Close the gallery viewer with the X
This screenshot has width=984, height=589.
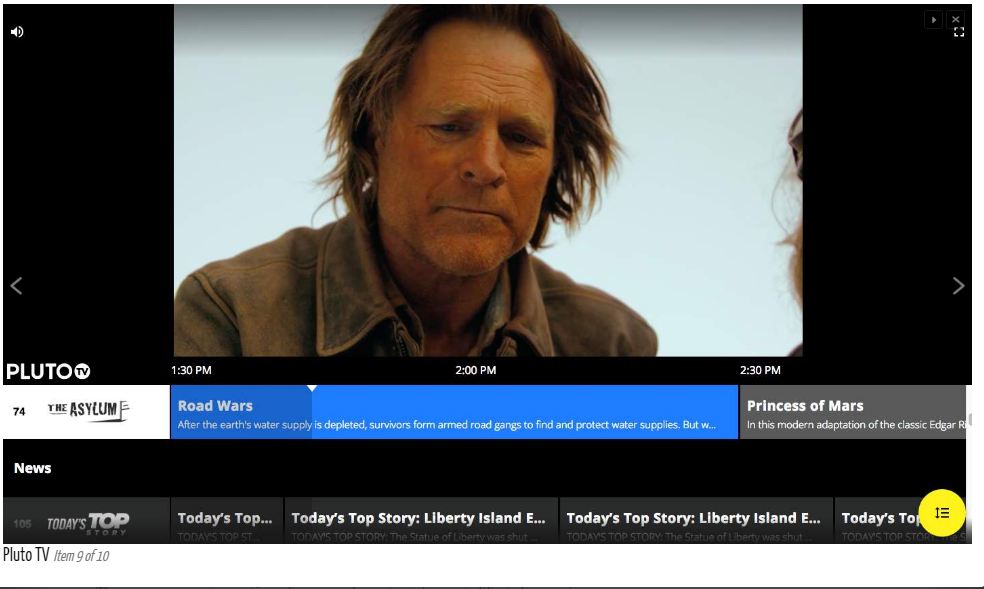955,19
